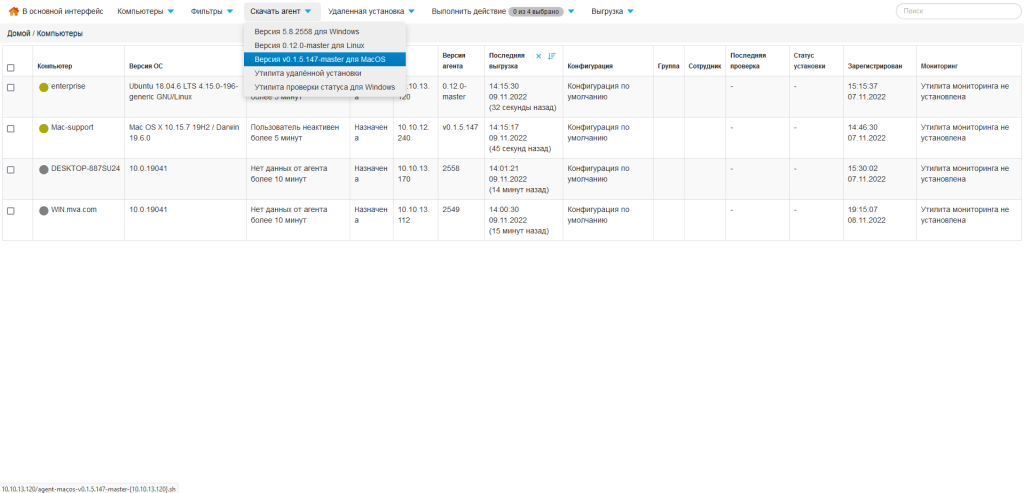Open the Mac-support computer entry
The width and height of the screenshot is (1024, 493).
72,127
